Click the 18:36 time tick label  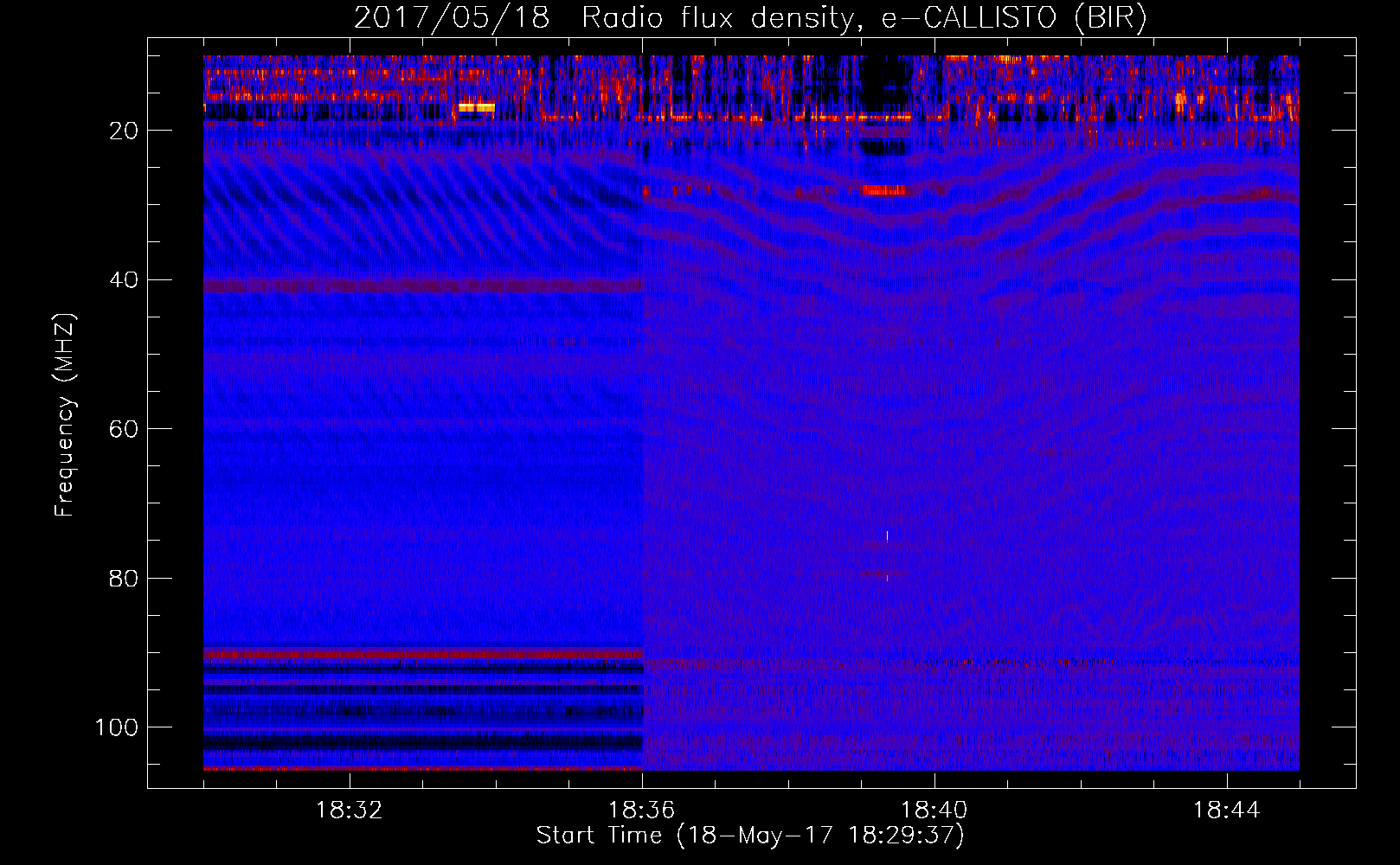(x=642, y=811)
